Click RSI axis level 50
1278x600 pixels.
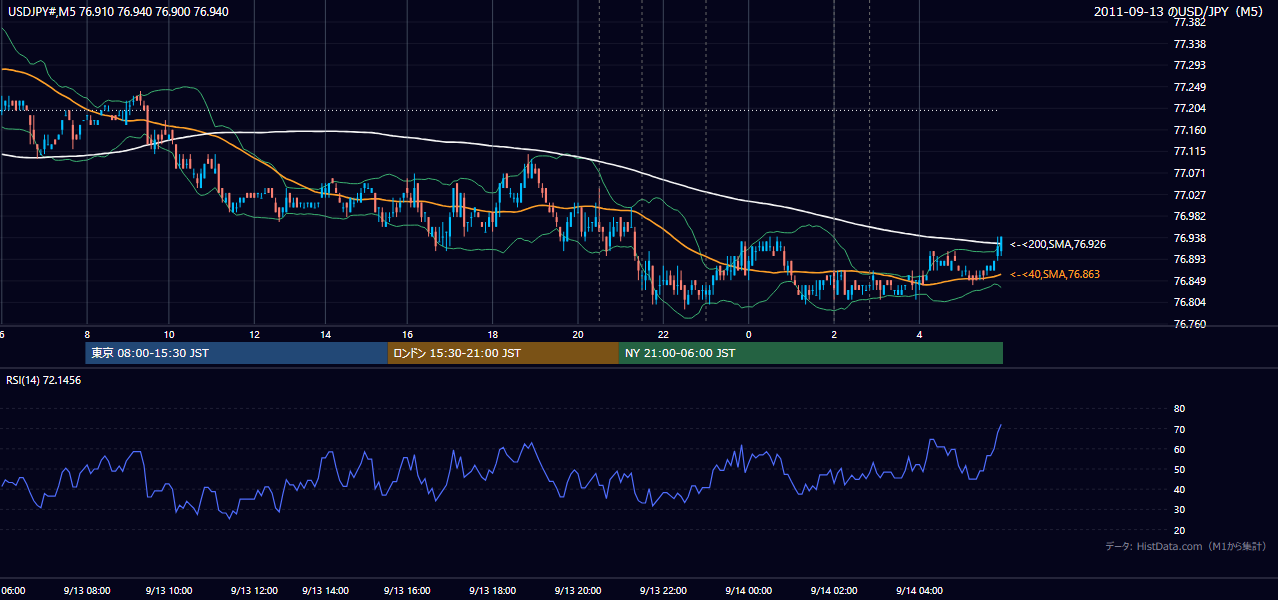(x=1179, y=470)
